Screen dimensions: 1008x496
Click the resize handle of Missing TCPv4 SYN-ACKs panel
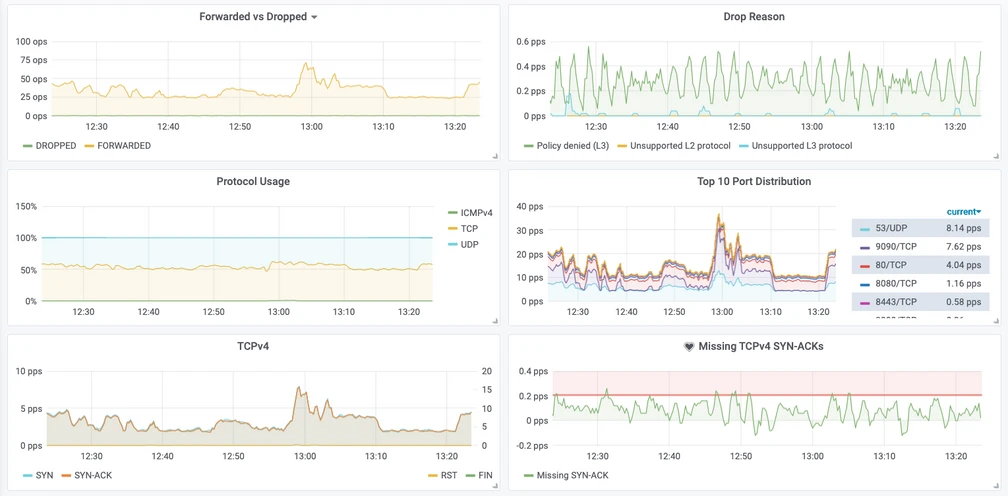[996, 487]
